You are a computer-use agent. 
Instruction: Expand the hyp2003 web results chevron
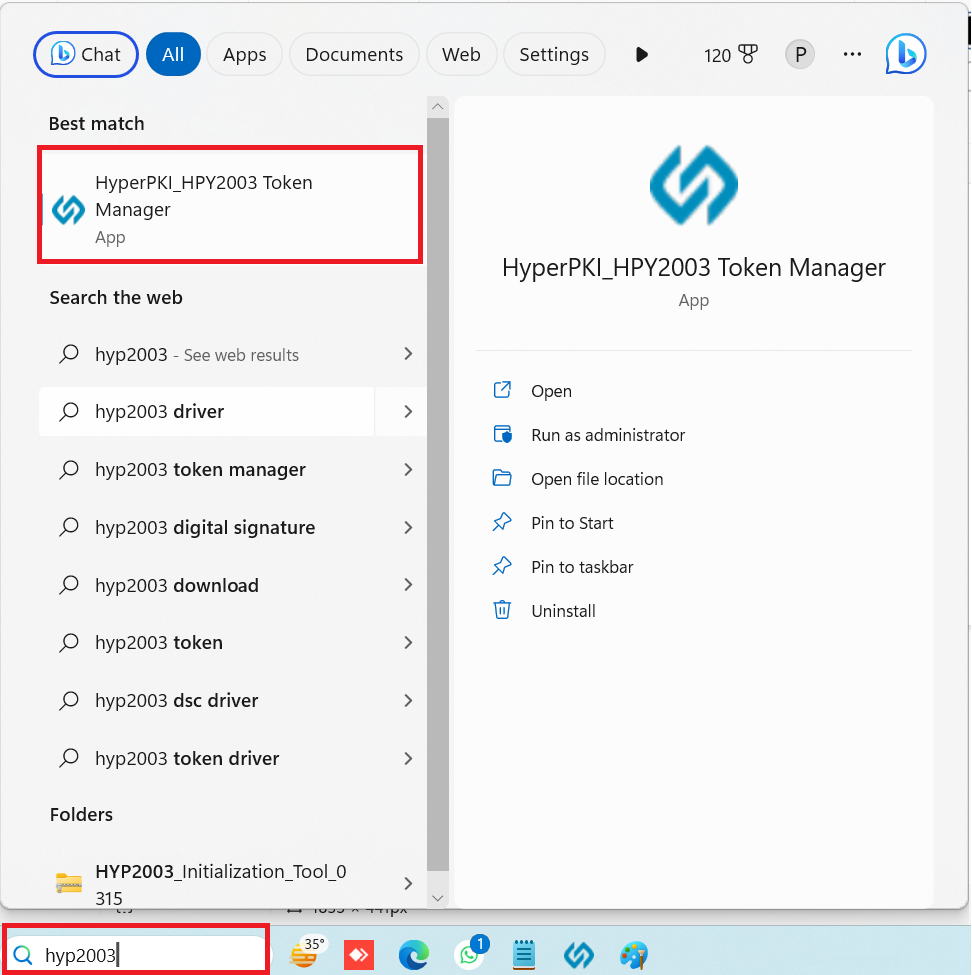(408, 354)
